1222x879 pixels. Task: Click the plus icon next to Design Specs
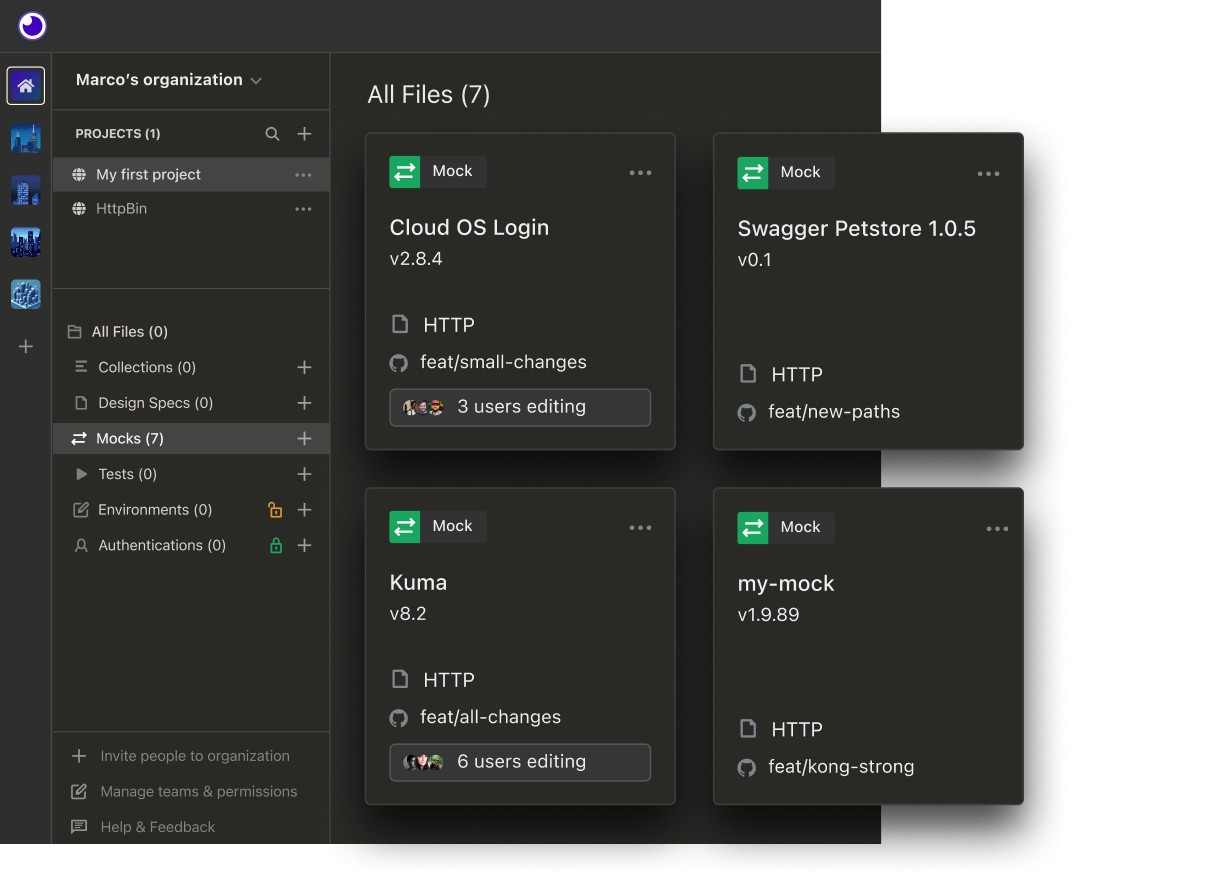[x=305, y=403]
